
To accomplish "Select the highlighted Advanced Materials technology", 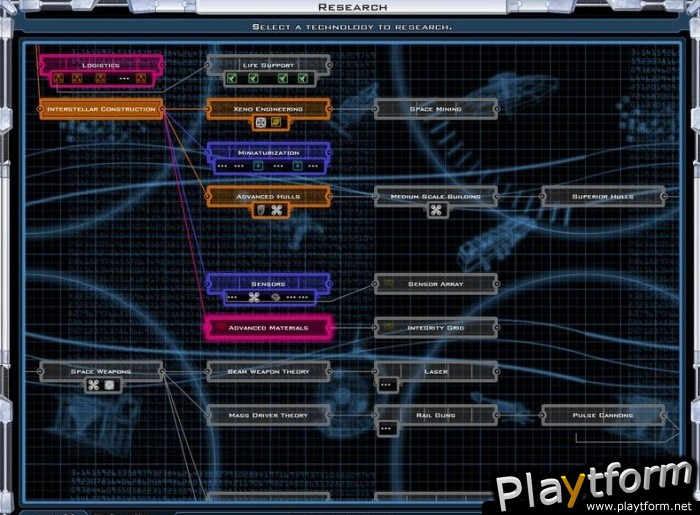I will pyautogui.click(x=268, y=327).
